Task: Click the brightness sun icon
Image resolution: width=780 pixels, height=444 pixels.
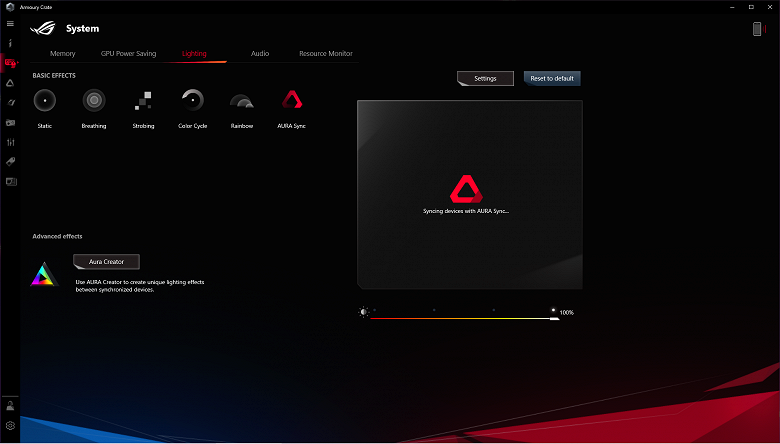Action: [364, 312]
